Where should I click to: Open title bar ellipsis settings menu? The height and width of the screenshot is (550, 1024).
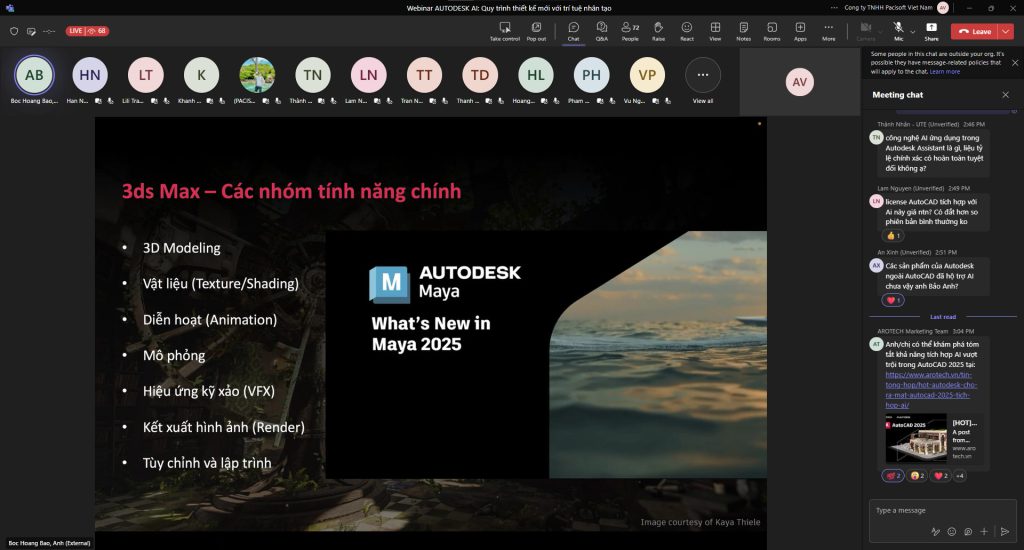[x=834, y=8]
